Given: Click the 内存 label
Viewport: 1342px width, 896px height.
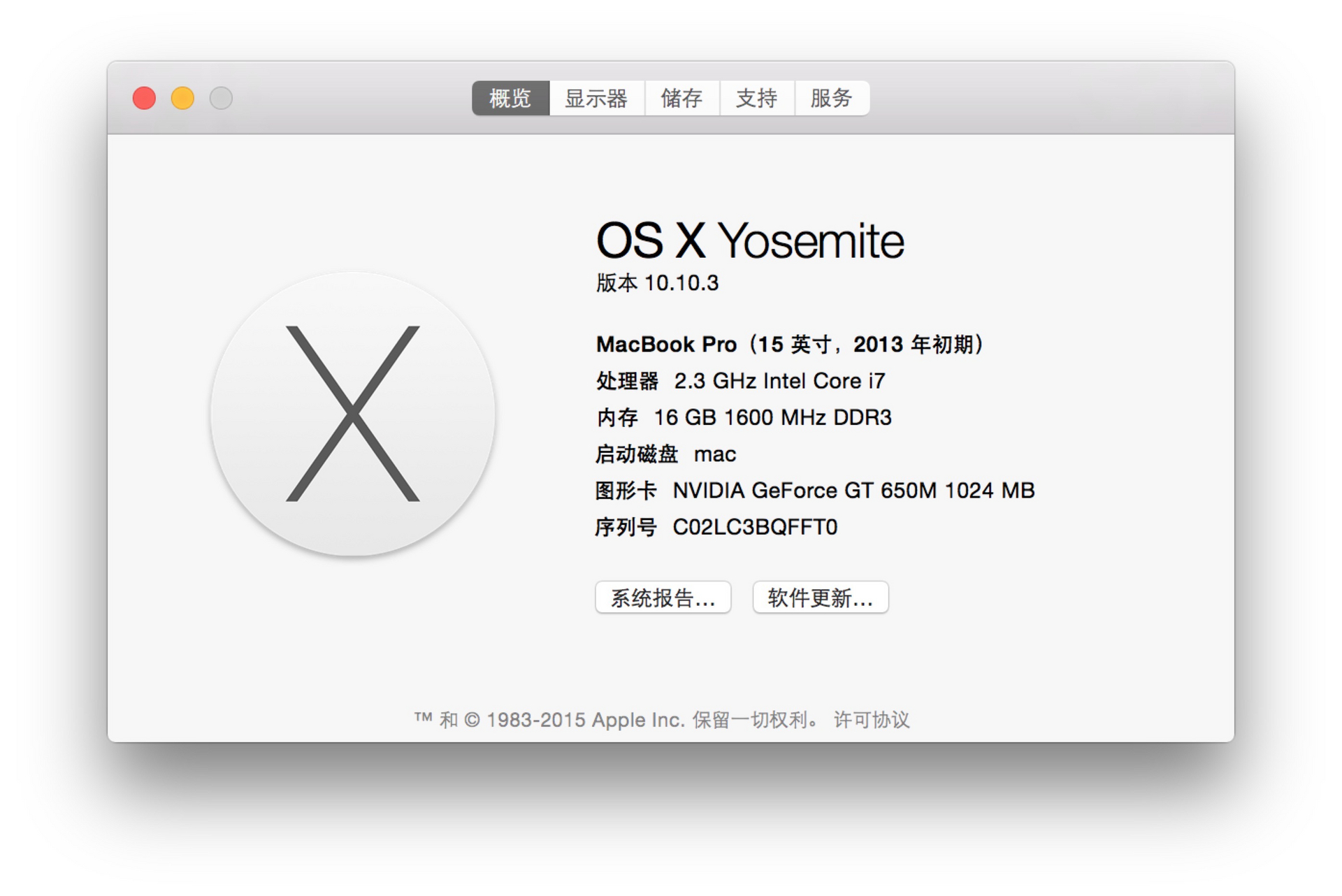Looking at the screenshot, I should click(x=617, y=417).
